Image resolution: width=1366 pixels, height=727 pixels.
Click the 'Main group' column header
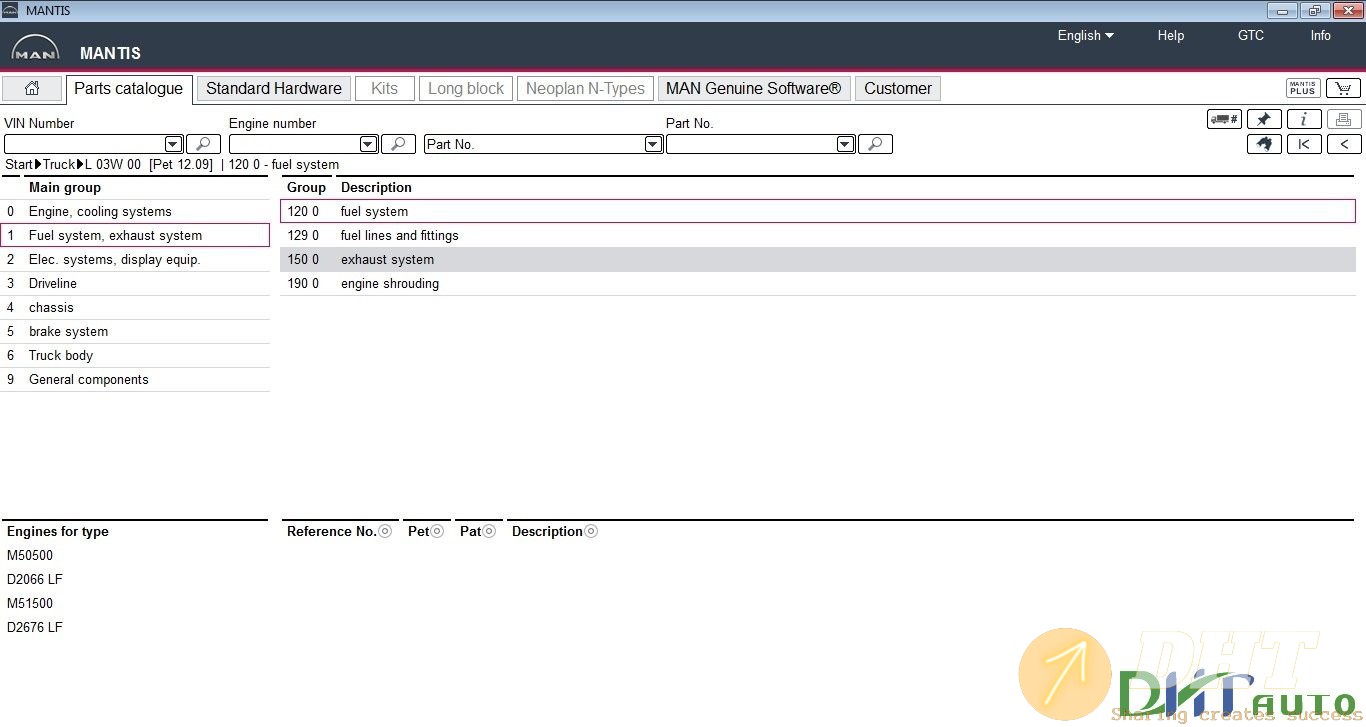pyautogui.click(x=65, y=187)
